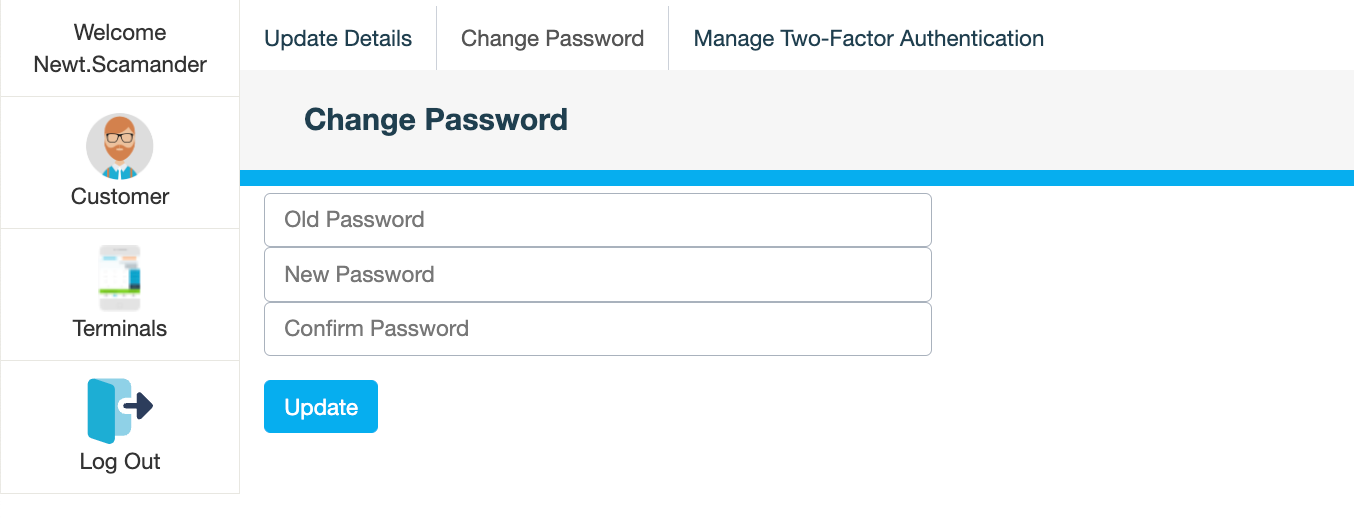This screenshot has height=526, width=1354.
Task: Open Terminals via the device icon
Action: (120, 278)
